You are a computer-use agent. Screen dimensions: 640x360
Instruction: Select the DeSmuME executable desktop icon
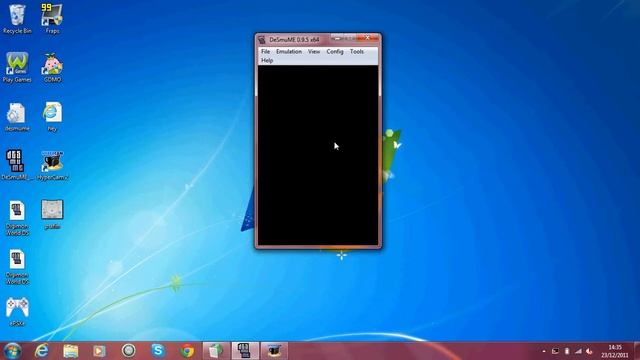[17, 165]
